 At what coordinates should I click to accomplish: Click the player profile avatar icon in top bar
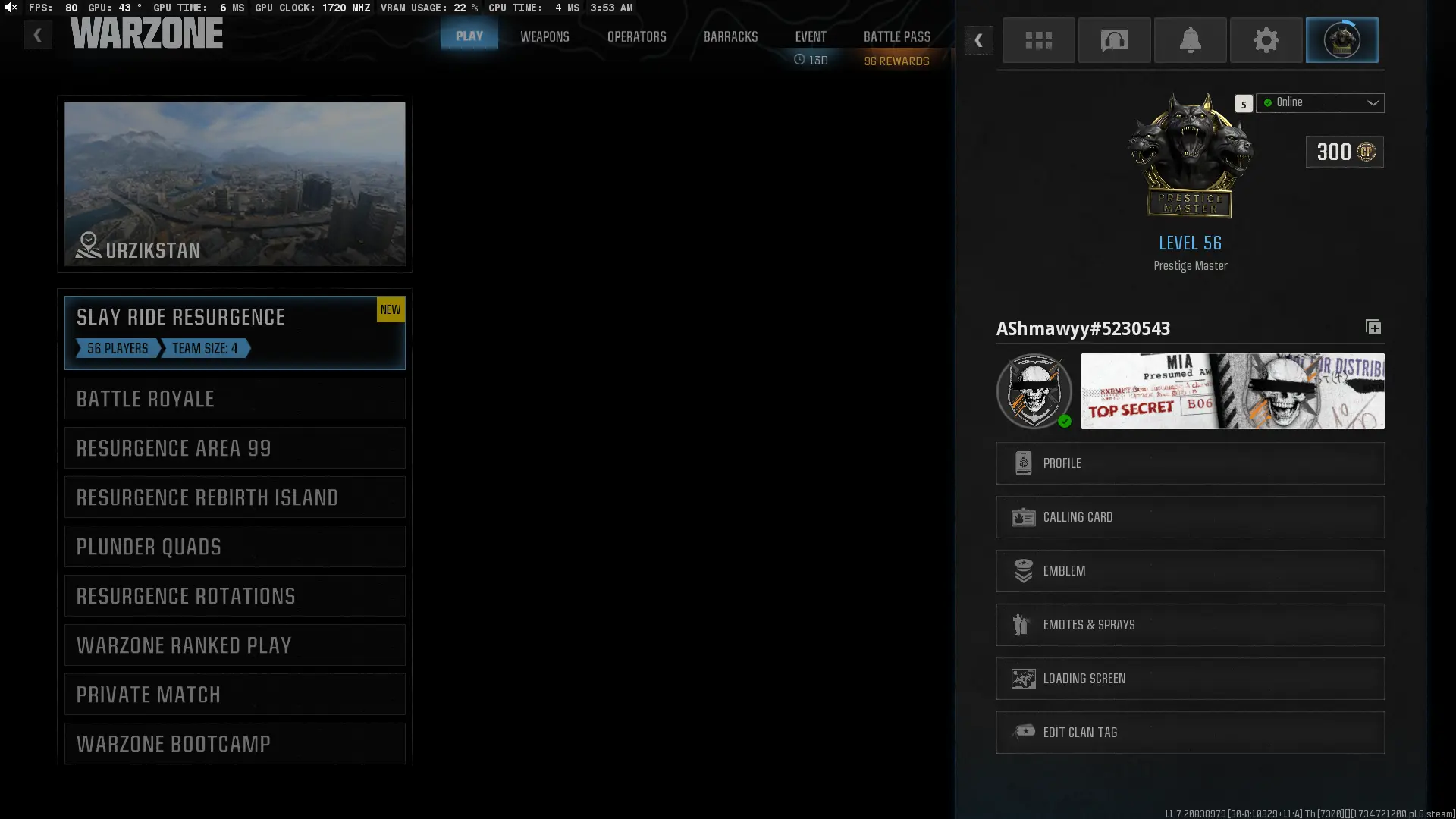1341,40
